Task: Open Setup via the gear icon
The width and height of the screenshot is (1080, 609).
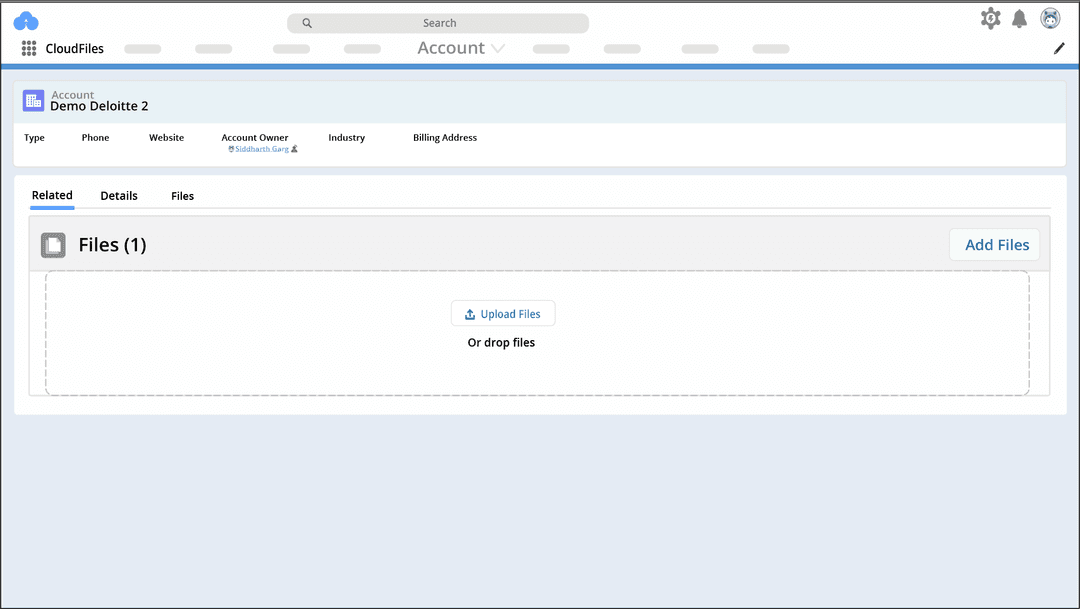Action: point(990,18)
